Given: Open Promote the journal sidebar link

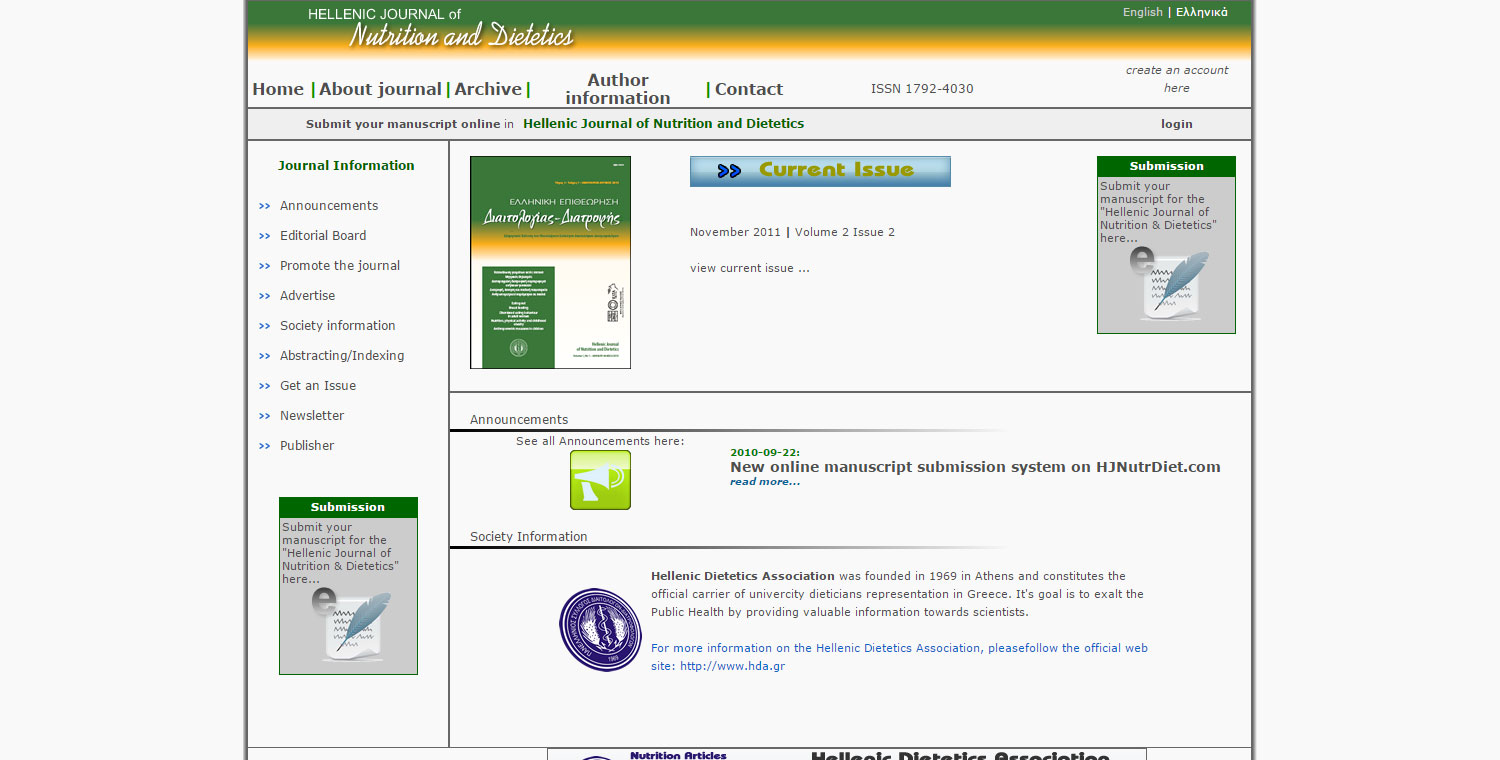Looking at the screenshot, I should [340, 266].
